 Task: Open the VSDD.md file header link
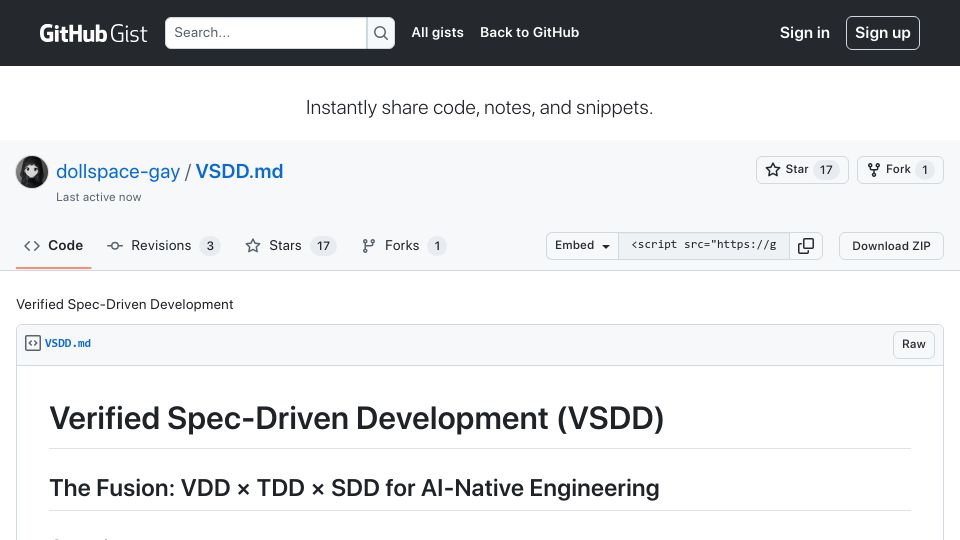pyautogui.click(x=68, y=343)
